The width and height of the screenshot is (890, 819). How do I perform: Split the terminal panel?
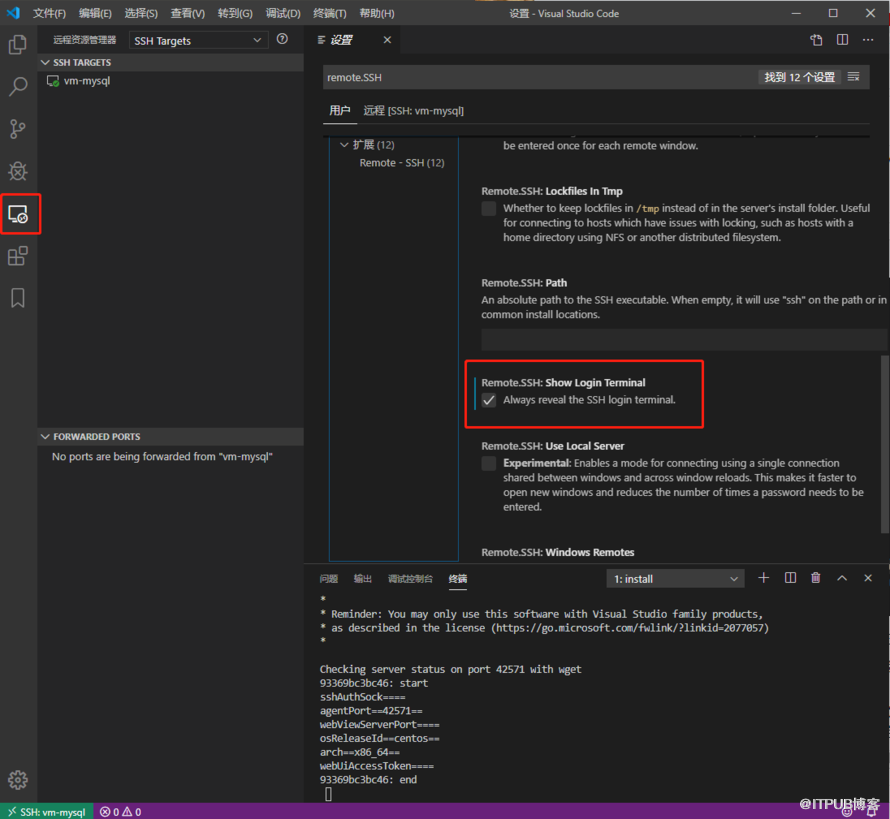pyautogui.click(x=789, y=578)
